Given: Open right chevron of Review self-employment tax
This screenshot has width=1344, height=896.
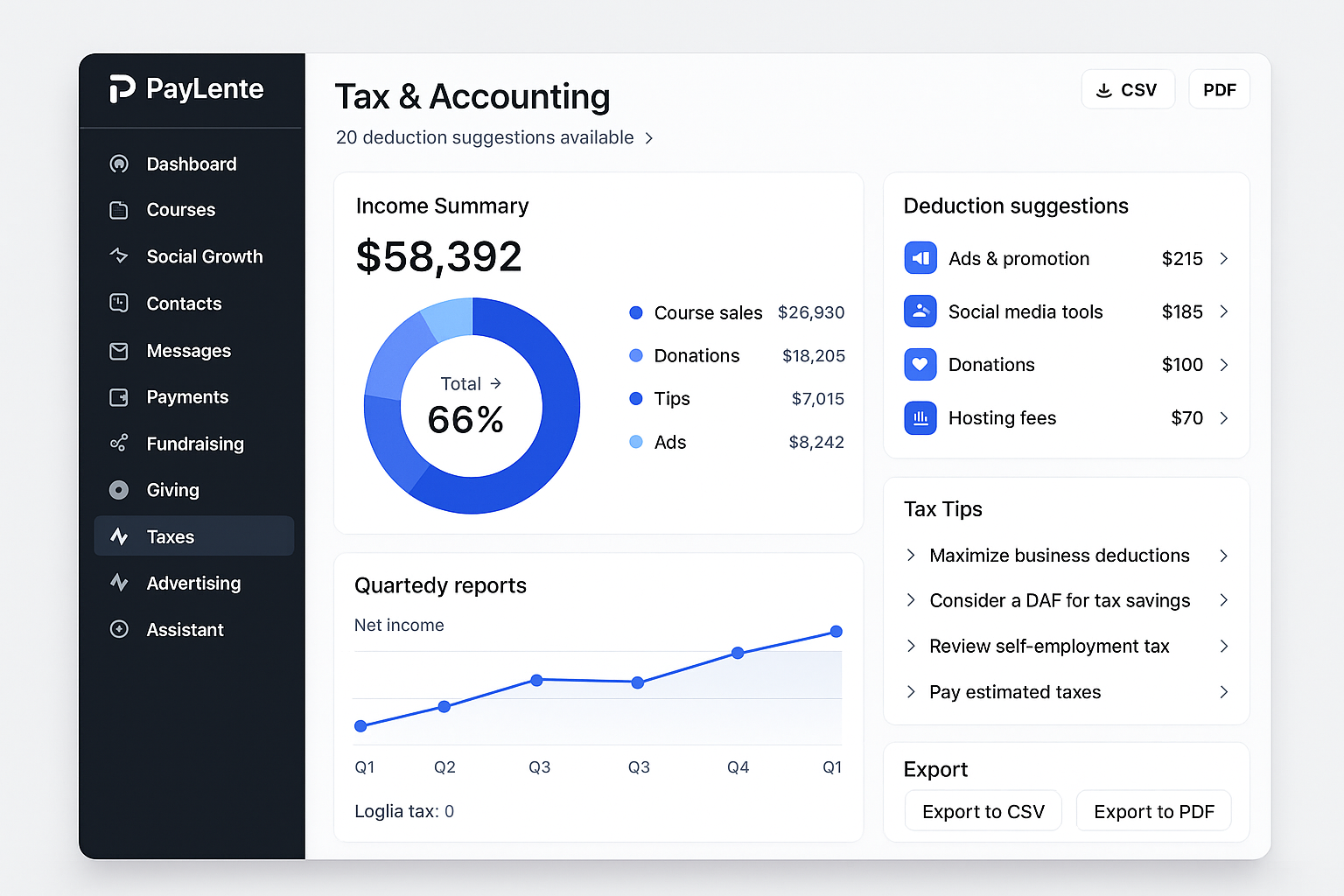Looking at the screenshot, I should coord(1224,646).
